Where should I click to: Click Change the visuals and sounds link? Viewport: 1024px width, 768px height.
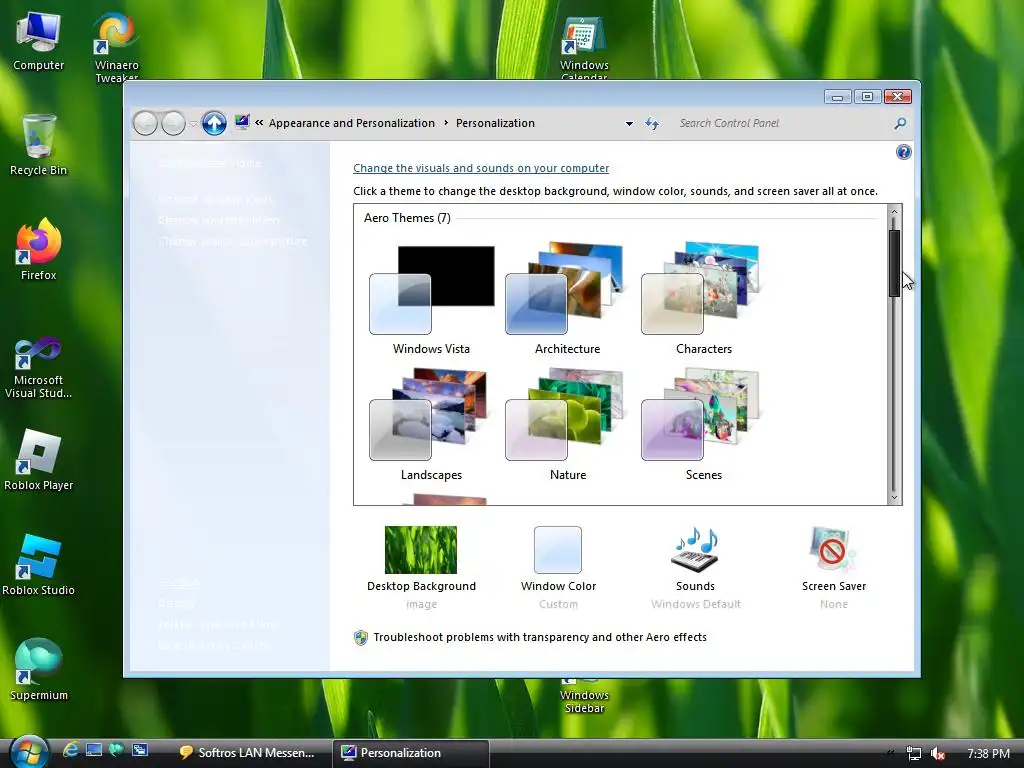pos(481,168)
